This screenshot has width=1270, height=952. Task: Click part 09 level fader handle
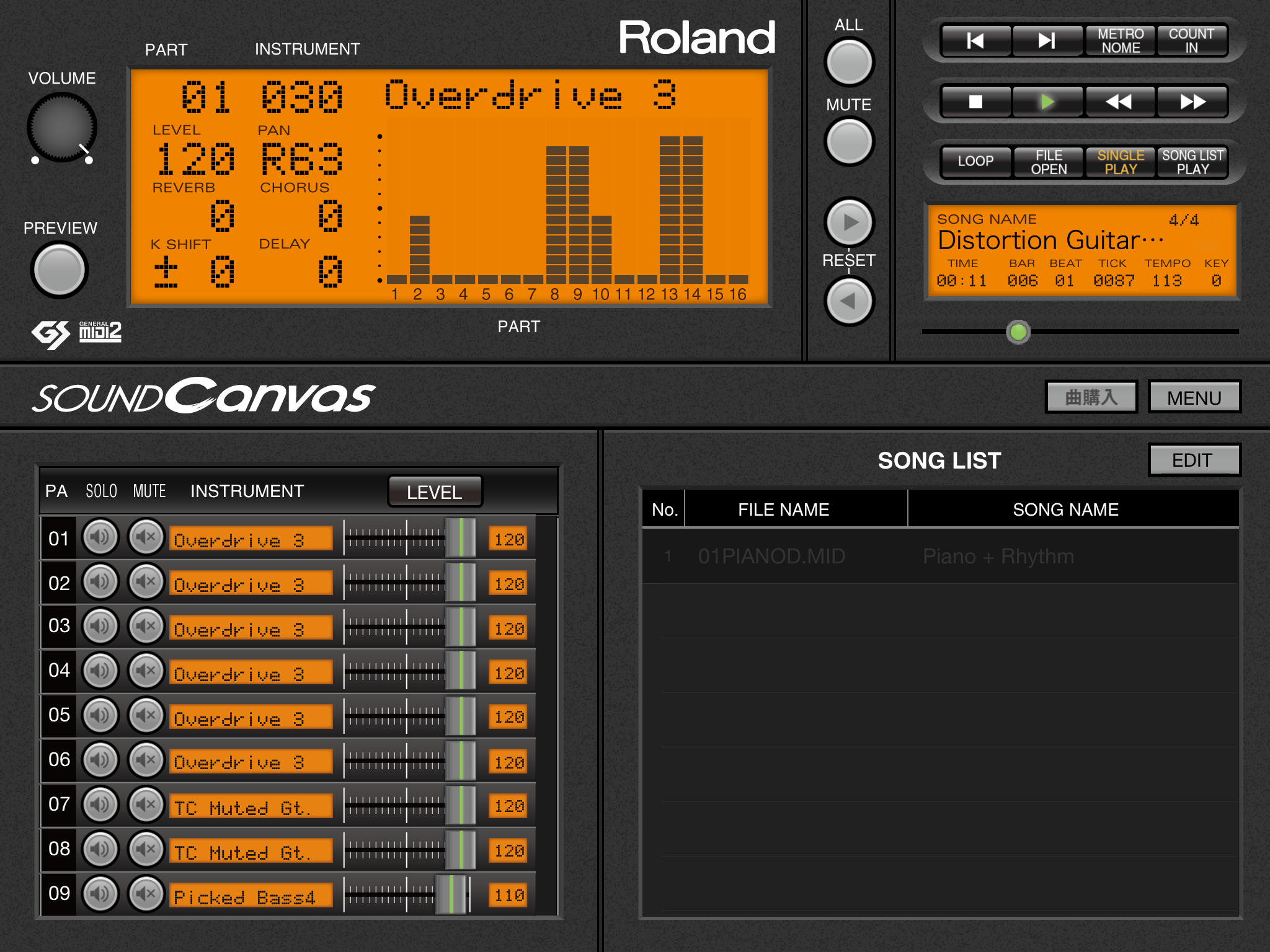click(451, 894)
